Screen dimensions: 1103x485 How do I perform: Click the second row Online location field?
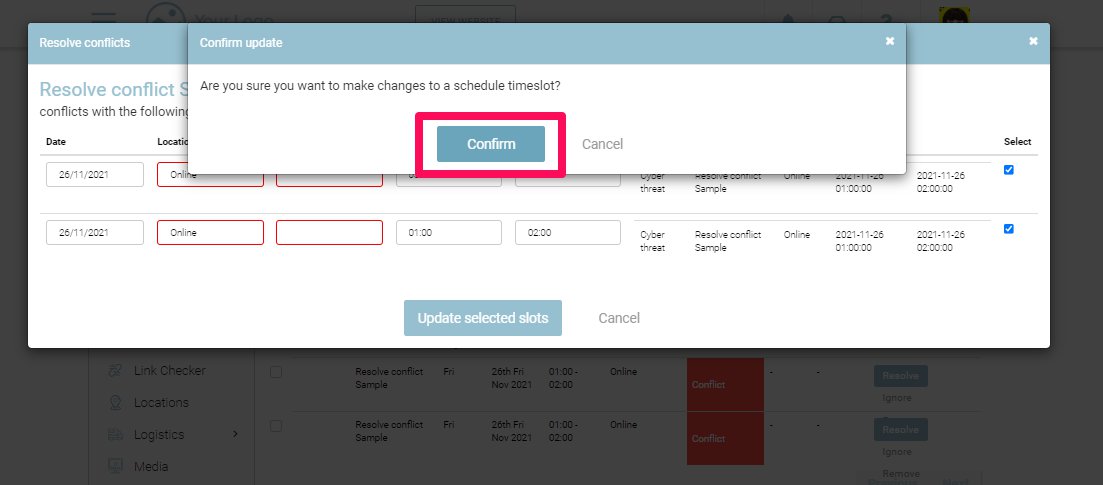pos(210,233)
